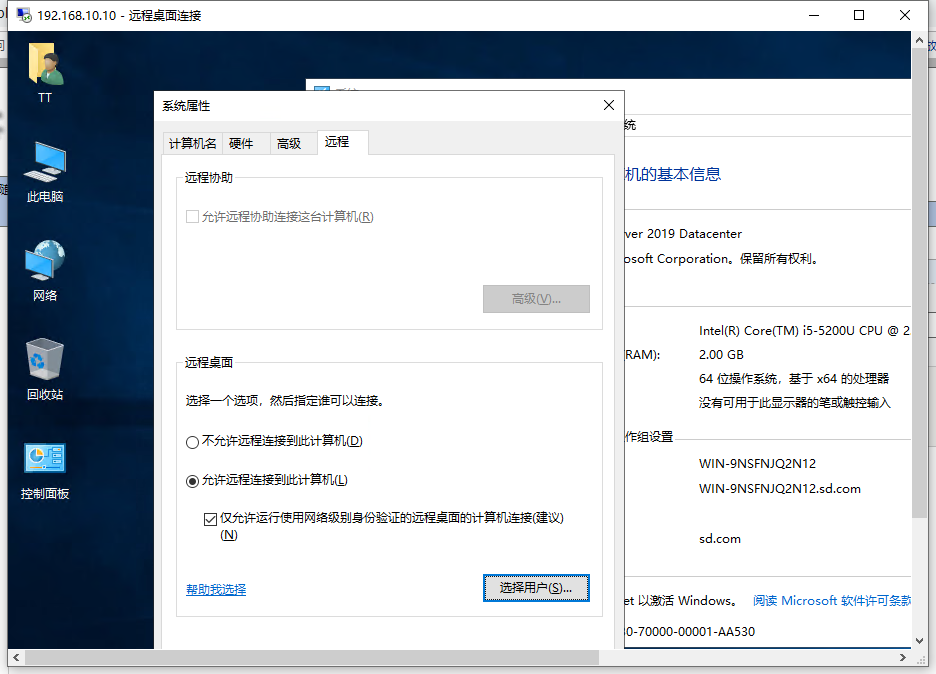Click the horizontal scrollbar right arrow

point(903,658)
